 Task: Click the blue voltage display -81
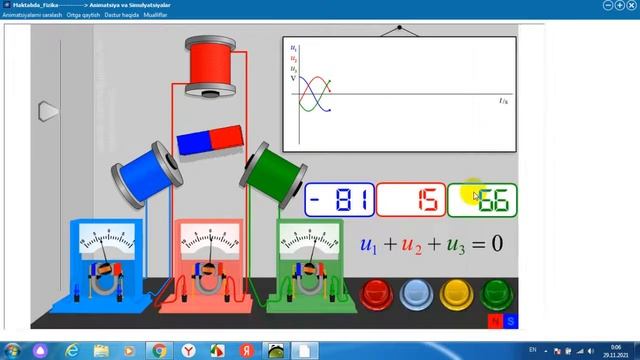(x=339, y=200)
